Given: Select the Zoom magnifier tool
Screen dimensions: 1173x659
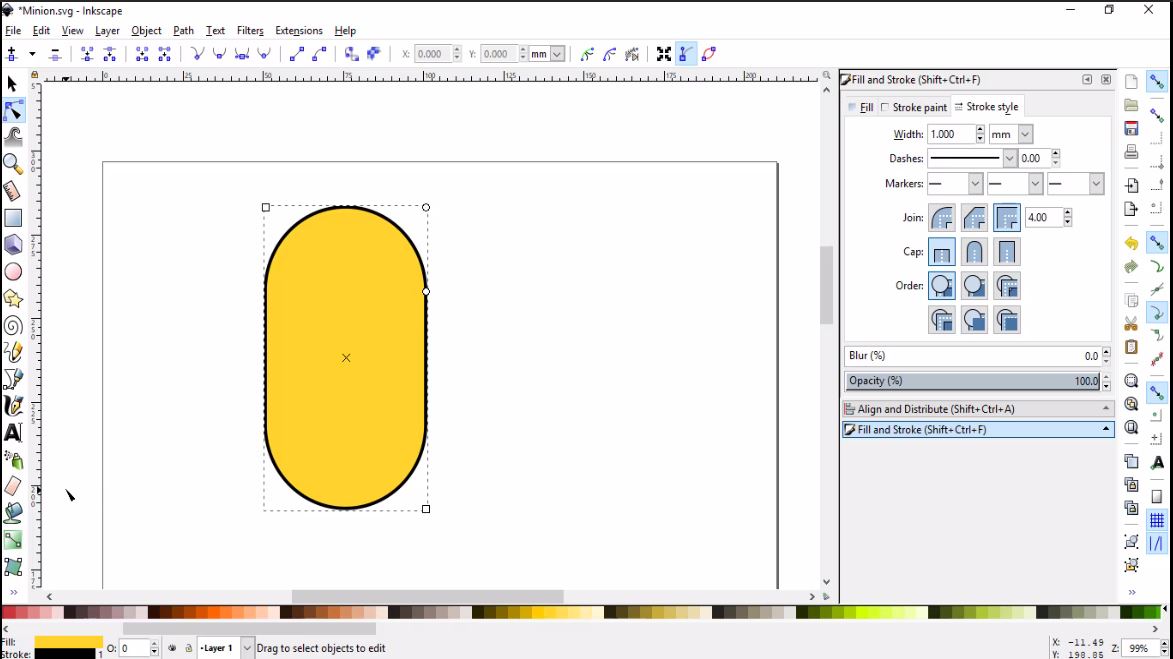Looking at the screenshot, I should (13, 164).
